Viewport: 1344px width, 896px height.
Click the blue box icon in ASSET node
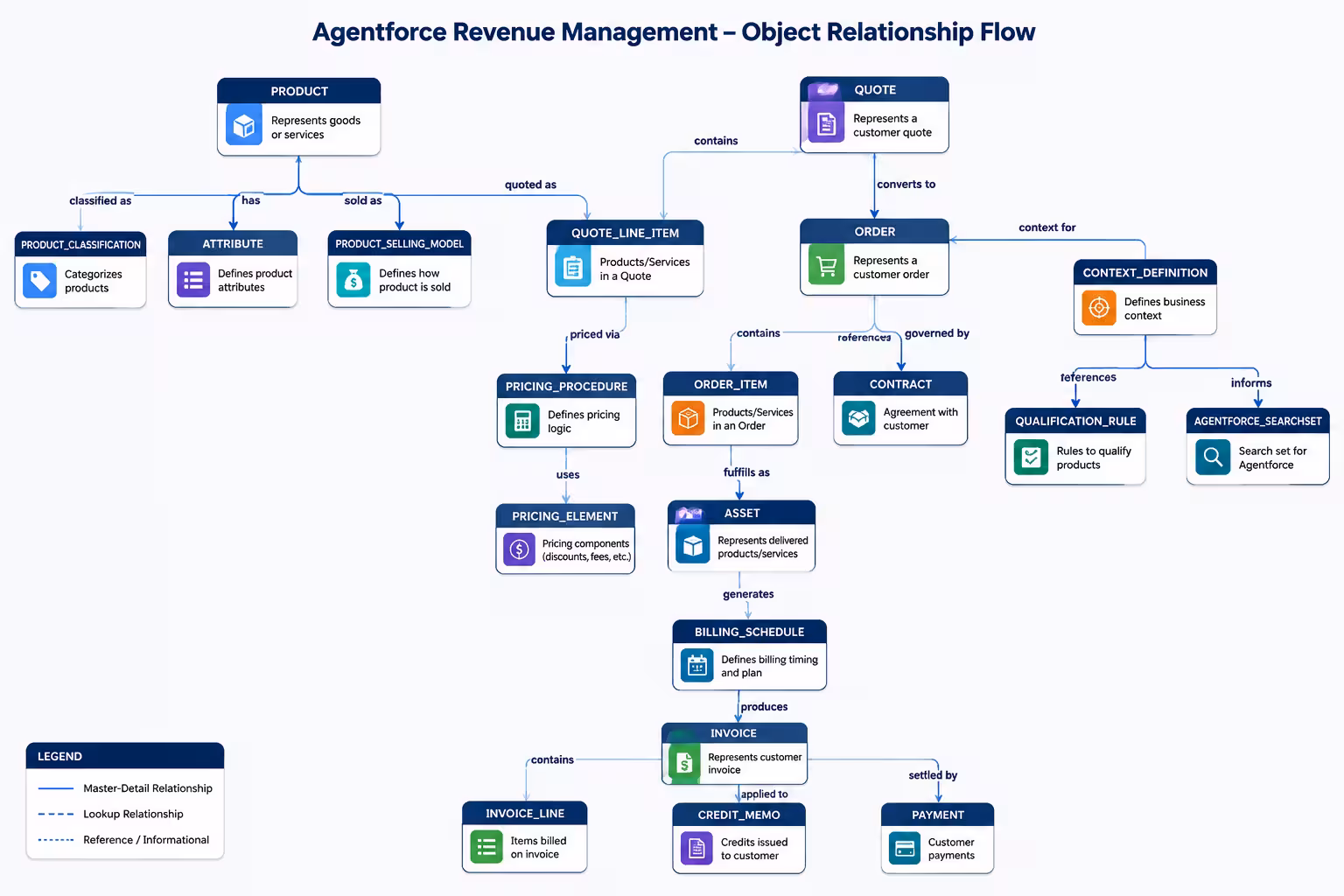coord(692,545)
